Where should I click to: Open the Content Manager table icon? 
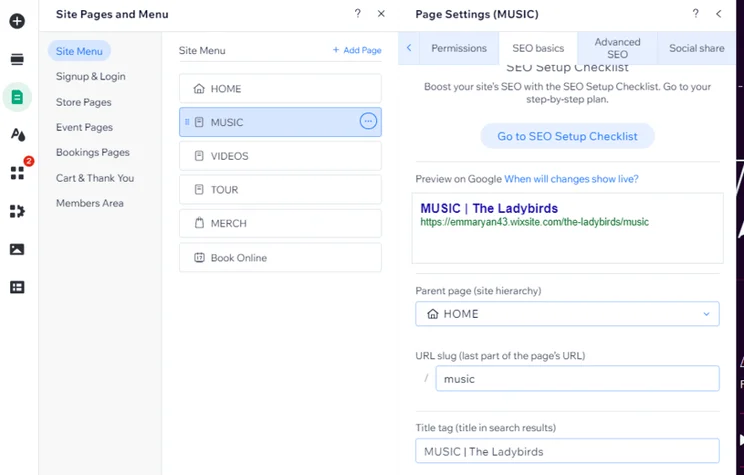click(x=17, y=287)
